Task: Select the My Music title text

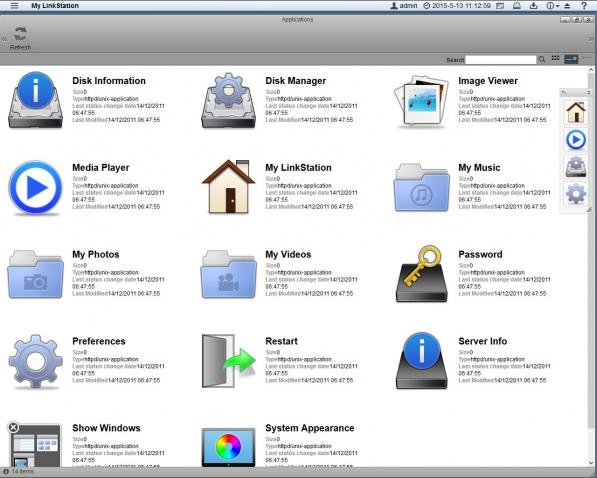Action: coord(479,168)
